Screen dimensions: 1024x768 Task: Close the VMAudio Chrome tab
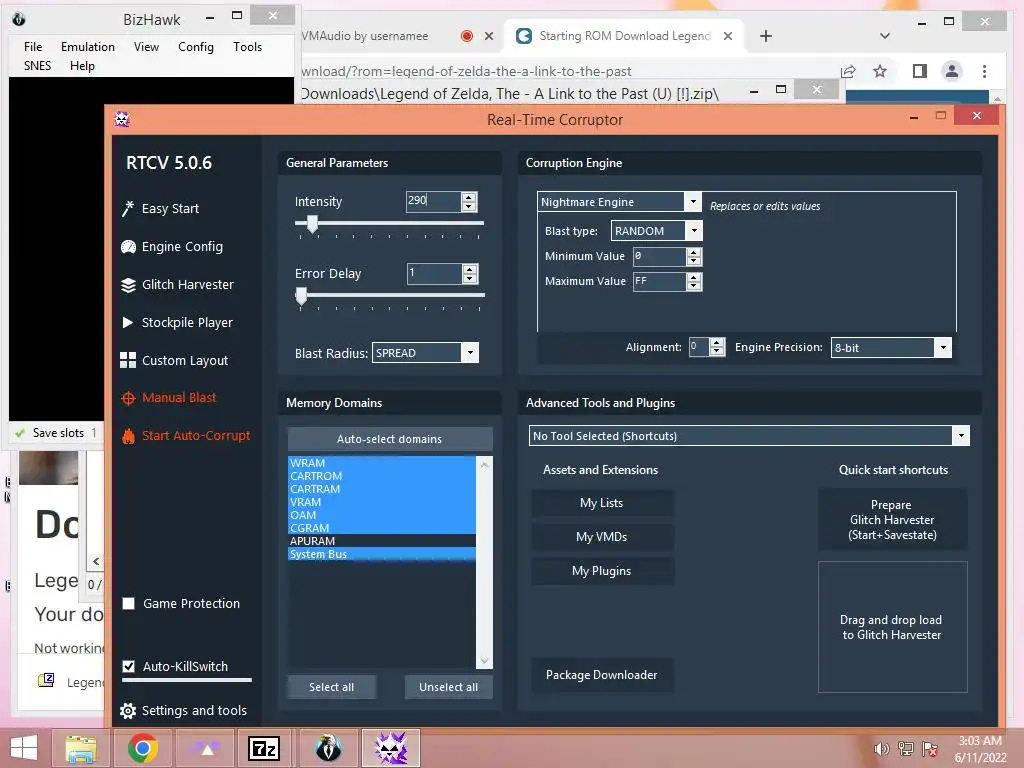(x=488, y=36)
